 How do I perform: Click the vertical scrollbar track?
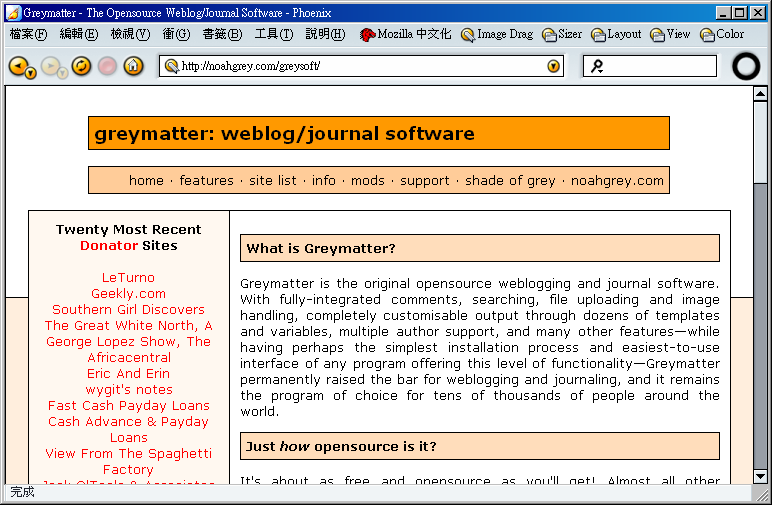click(760, 325)
